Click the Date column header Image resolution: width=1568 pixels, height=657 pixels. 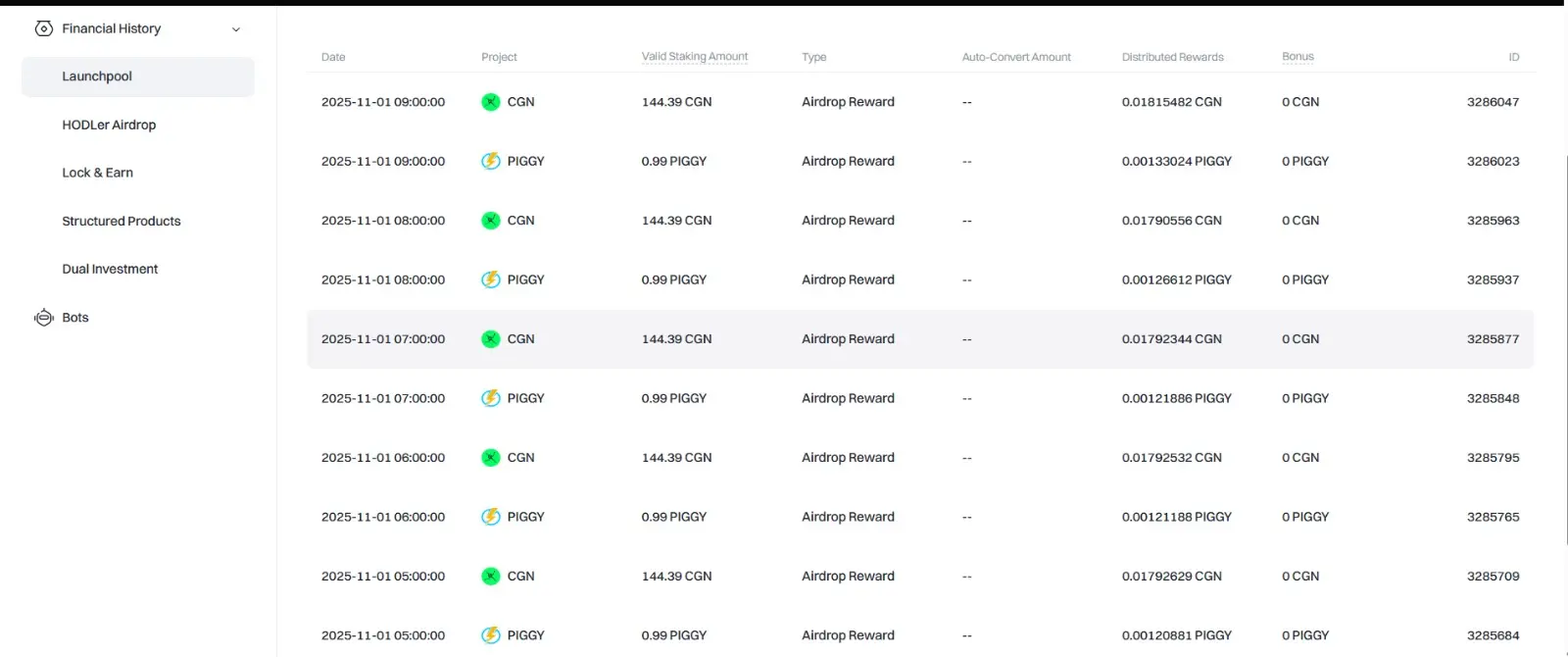click(x=333, y=57)
